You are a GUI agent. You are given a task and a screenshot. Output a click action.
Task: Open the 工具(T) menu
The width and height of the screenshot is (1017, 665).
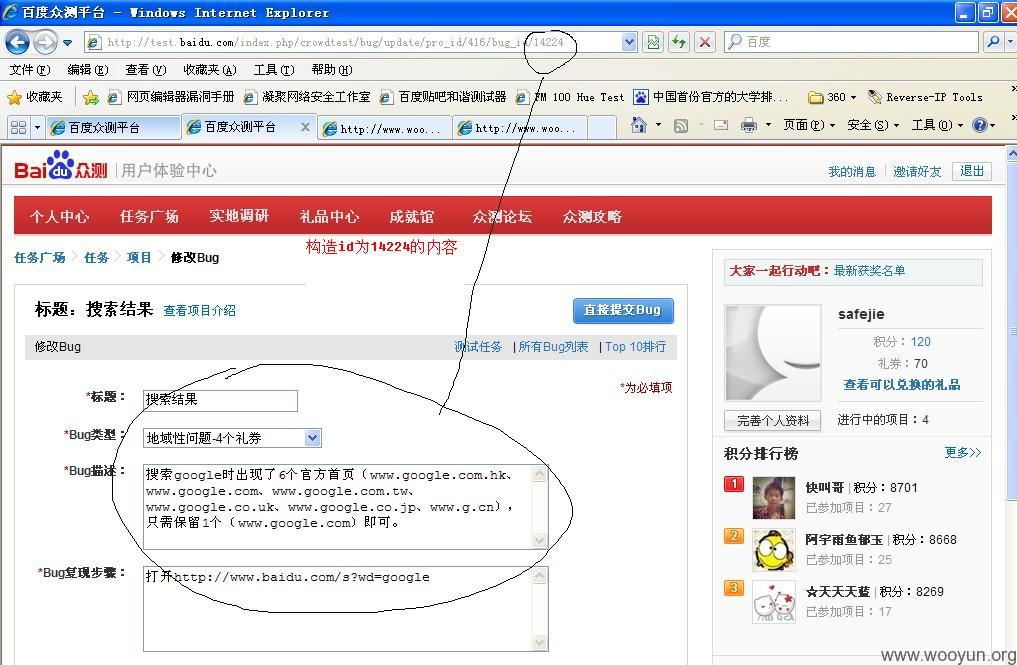(x=274, y=69)
